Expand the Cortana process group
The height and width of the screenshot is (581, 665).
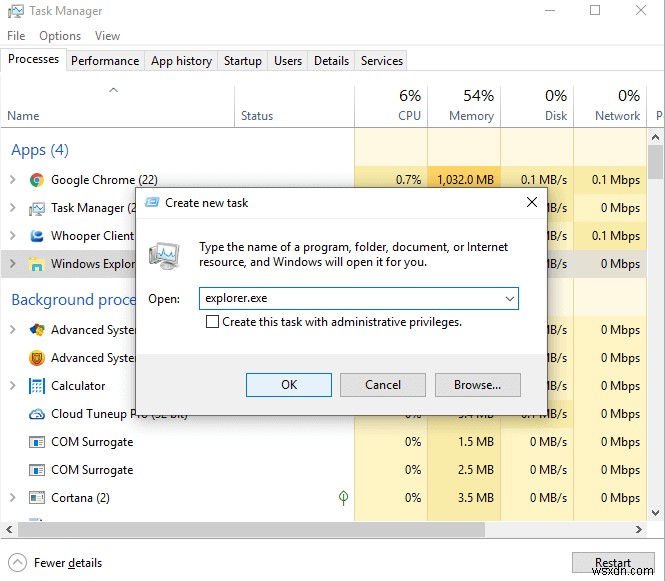[13, 497]
